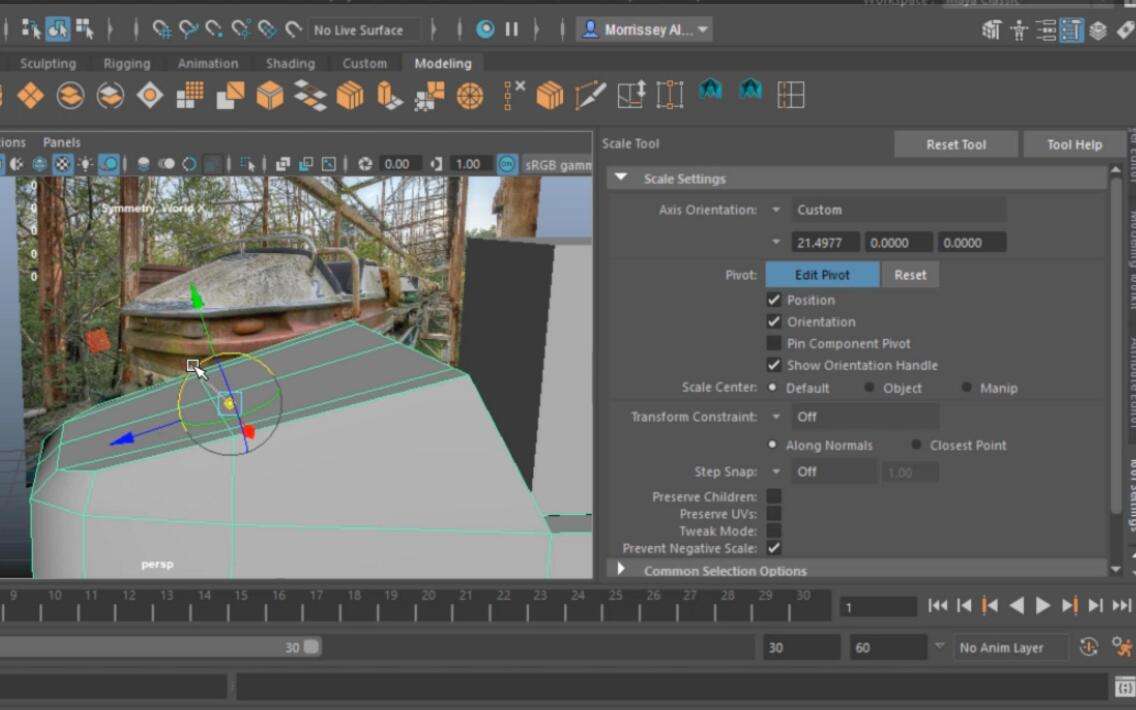
Task: Start the blue IPR render button
Action: (x=485, y=30)
